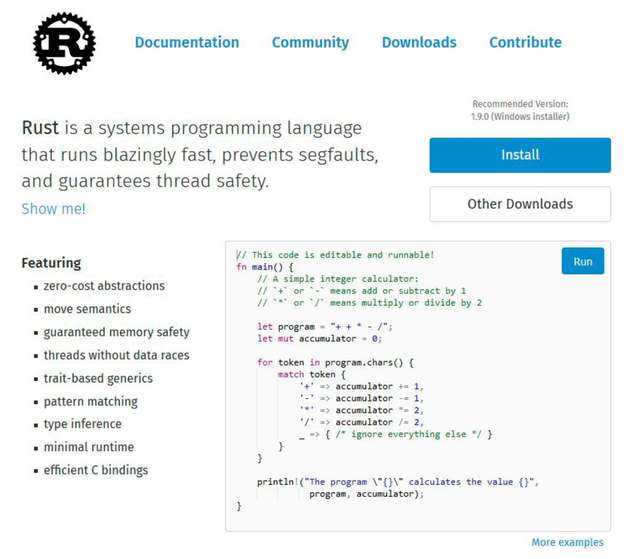The height and width of the screenshot is (559, 630).
Task: Click the '1.9.0 (Windows installer)' text
Action: point(520,117)
